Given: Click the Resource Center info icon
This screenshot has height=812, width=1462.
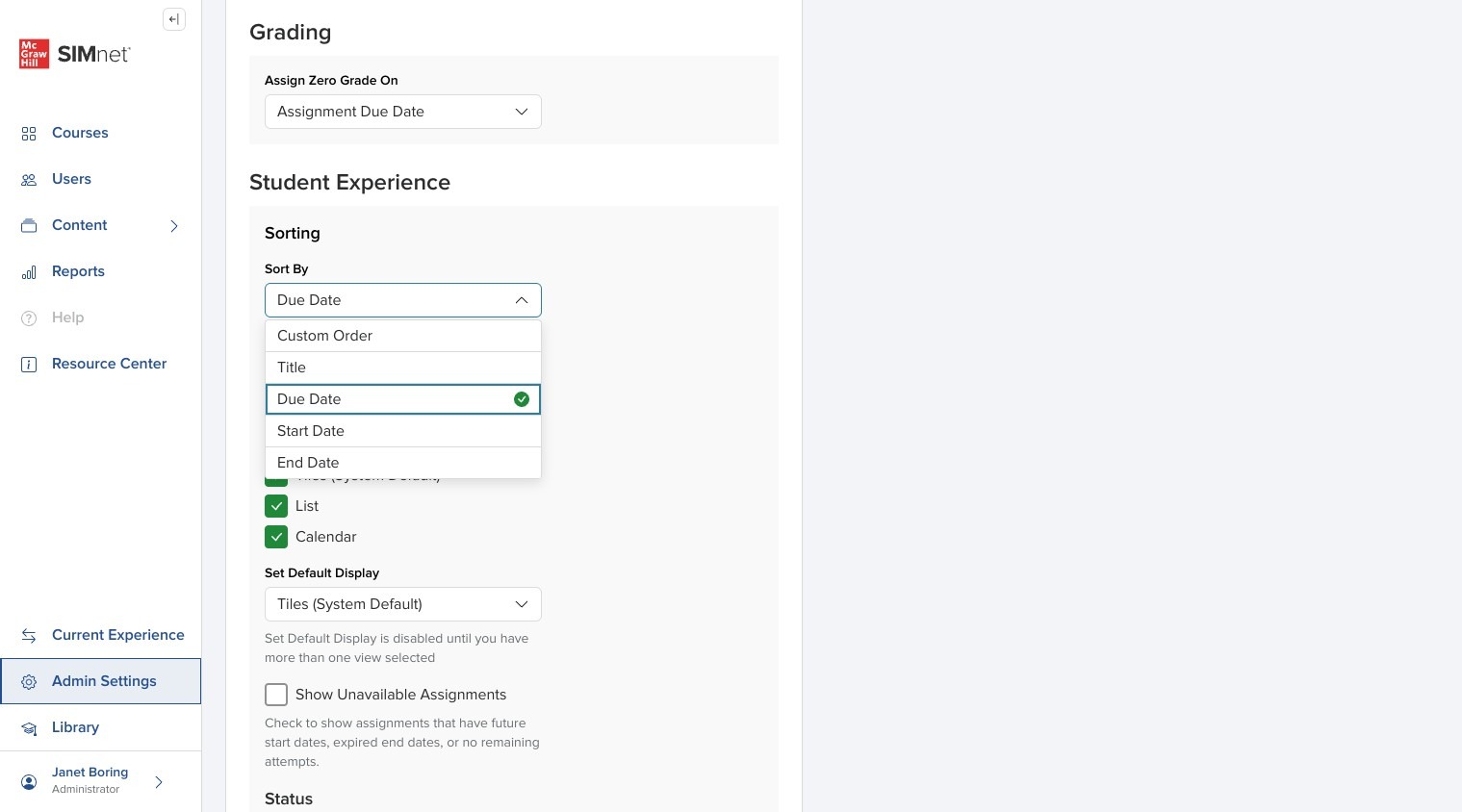Looking at the screenshot, I should click(x=29, y=365).
